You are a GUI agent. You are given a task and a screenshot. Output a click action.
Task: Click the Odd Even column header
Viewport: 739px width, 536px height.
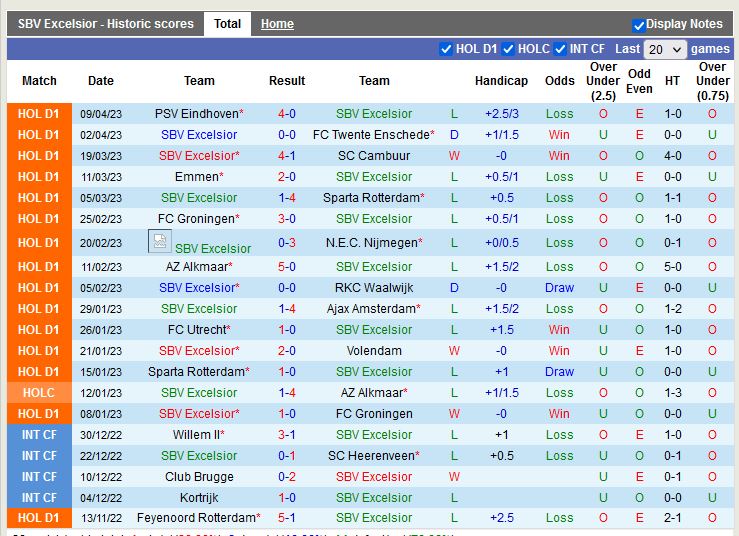[639, 81]
